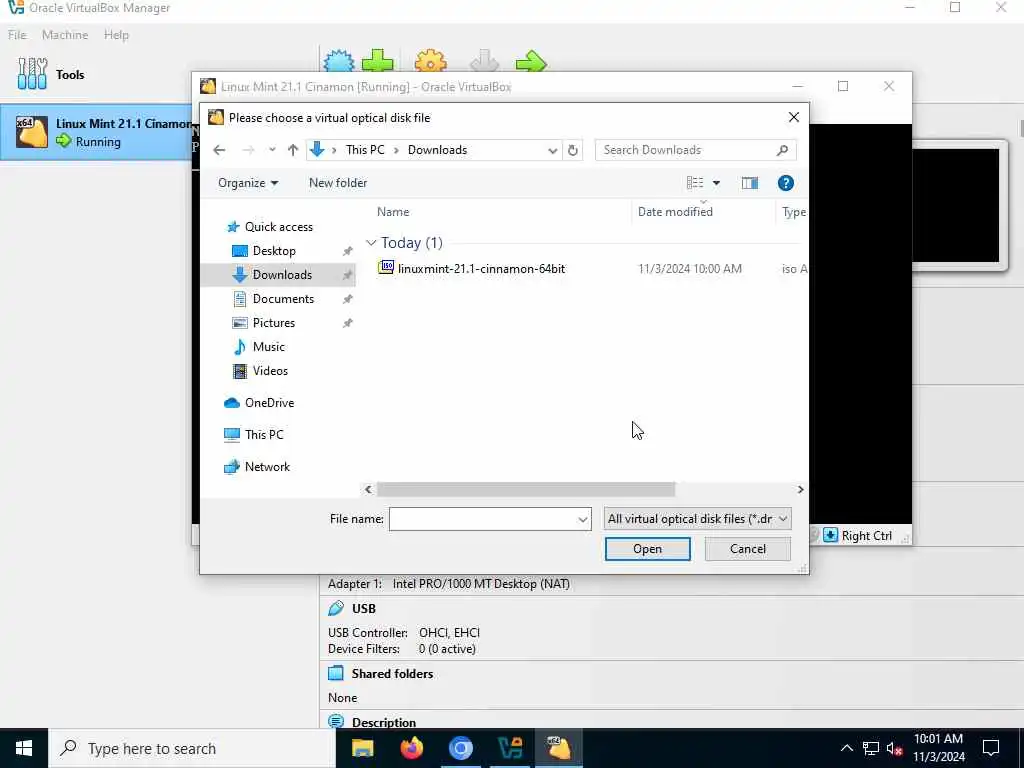Click the horizontal scrollbar in file list
Screen dimensions: 1024x768
tap(526, 490)
